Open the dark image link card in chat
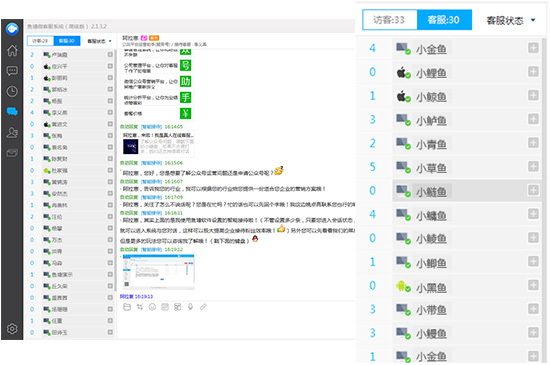This screenshot has height=365, width=550. [x=158, y=143]
